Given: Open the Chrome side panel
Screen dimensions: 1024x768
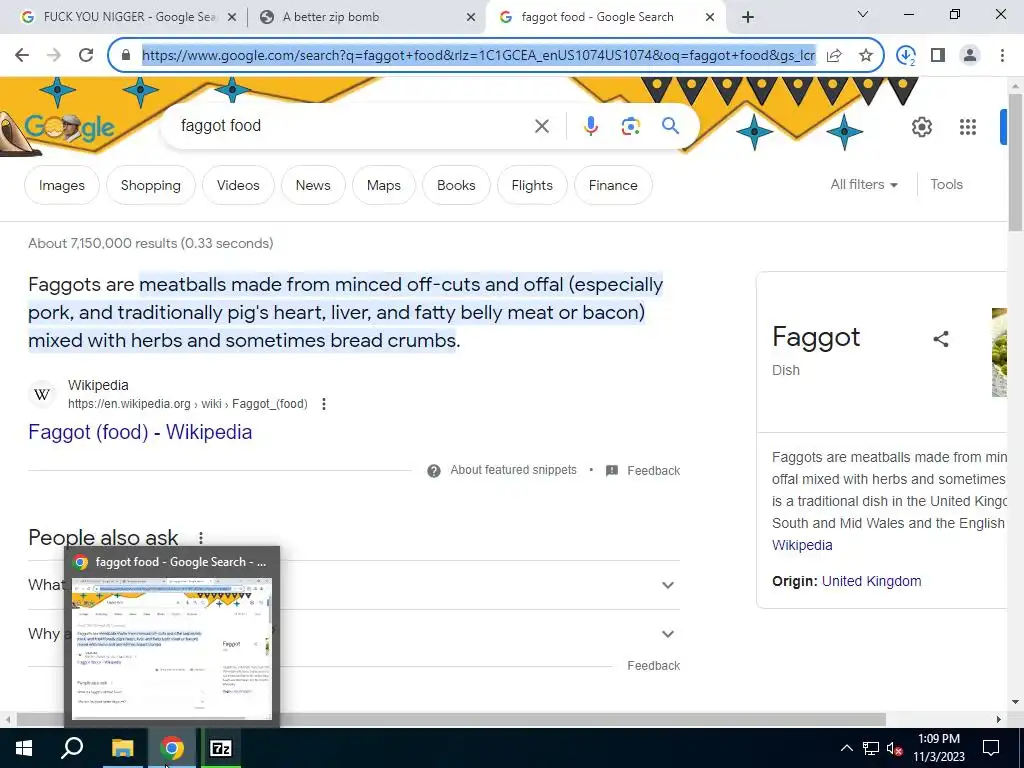Looking at the screenshot, I should [x=938, y=56].
